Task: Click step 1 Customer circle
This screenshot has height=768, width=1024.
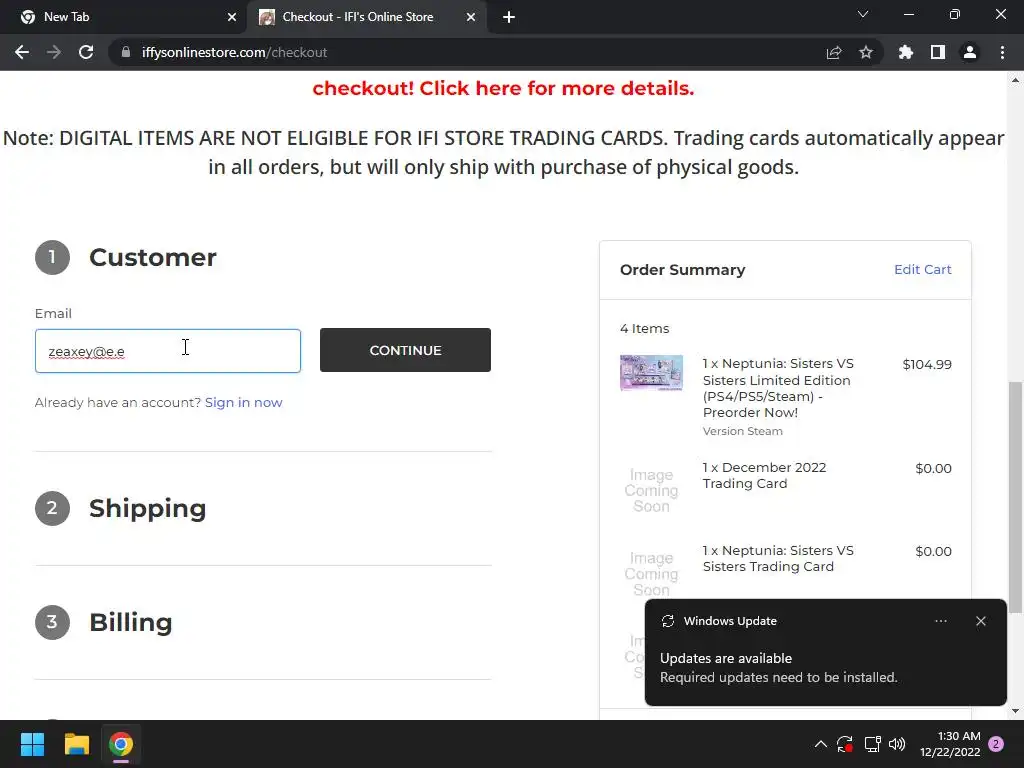Action: [x=52, y=257]
